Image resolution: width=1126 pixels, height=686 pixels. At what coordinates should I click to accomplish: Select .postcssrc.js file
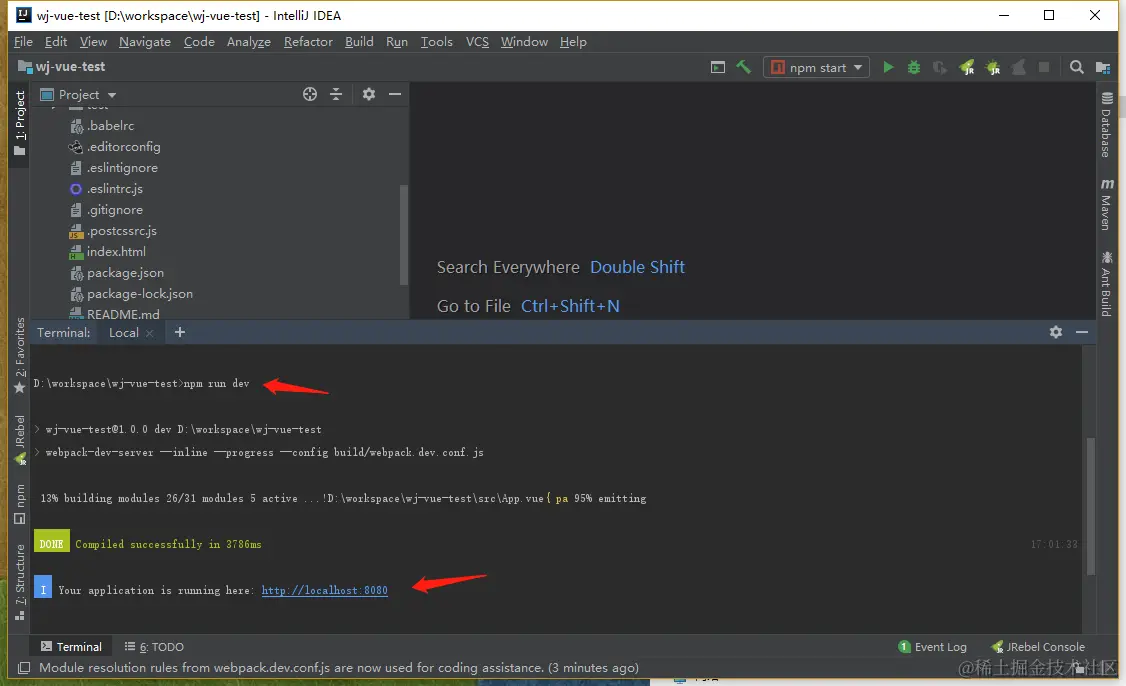113,231
